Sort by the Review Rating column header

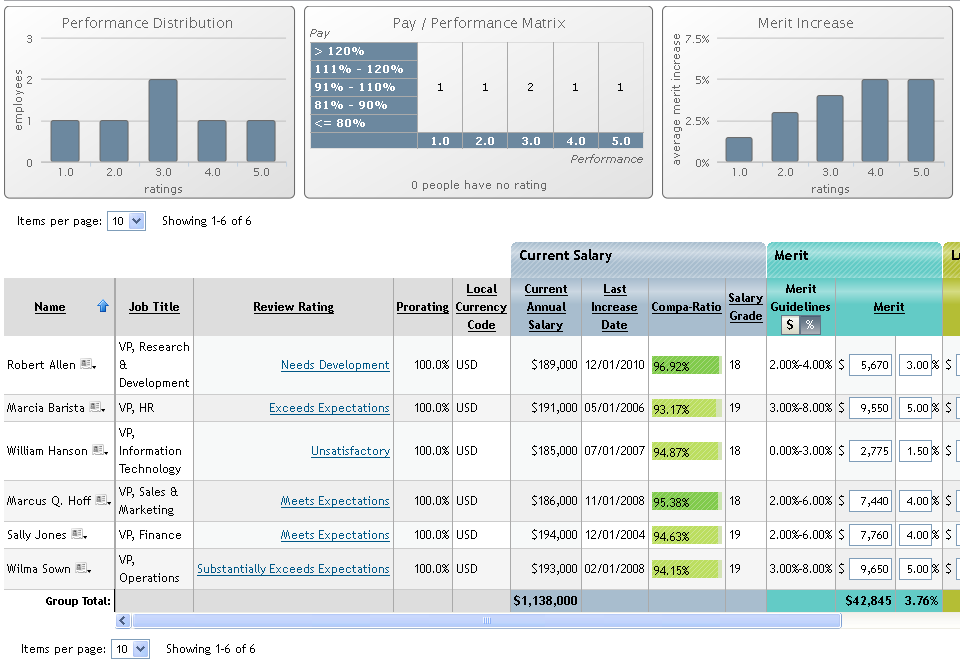tap(293, 307)
